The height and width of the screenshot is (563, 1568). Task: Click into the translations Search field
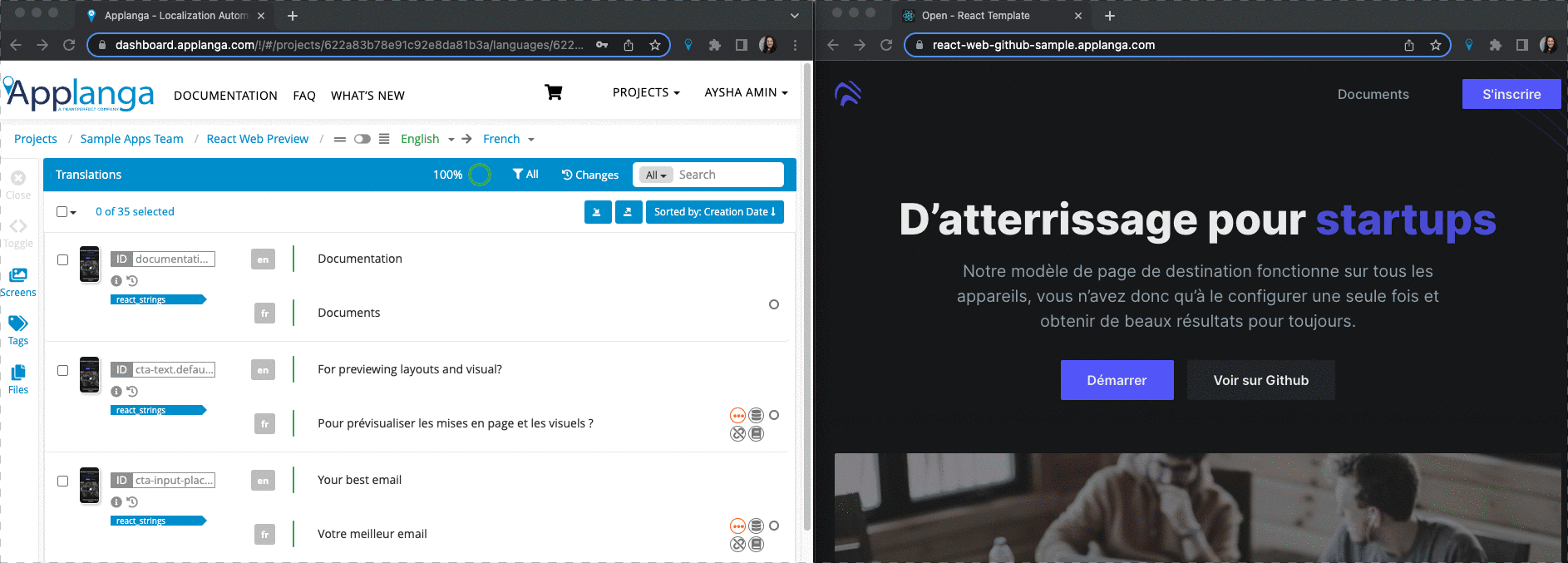pos(729,175)
